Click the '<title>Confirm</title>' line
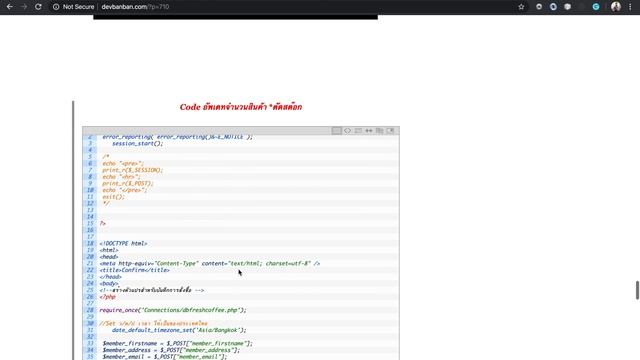 coord(134,270)
